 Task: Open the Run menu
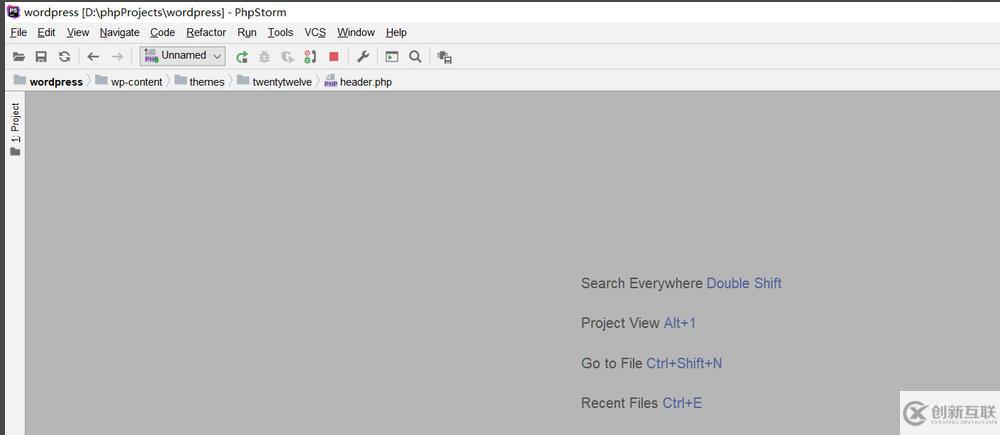(247, 33)
